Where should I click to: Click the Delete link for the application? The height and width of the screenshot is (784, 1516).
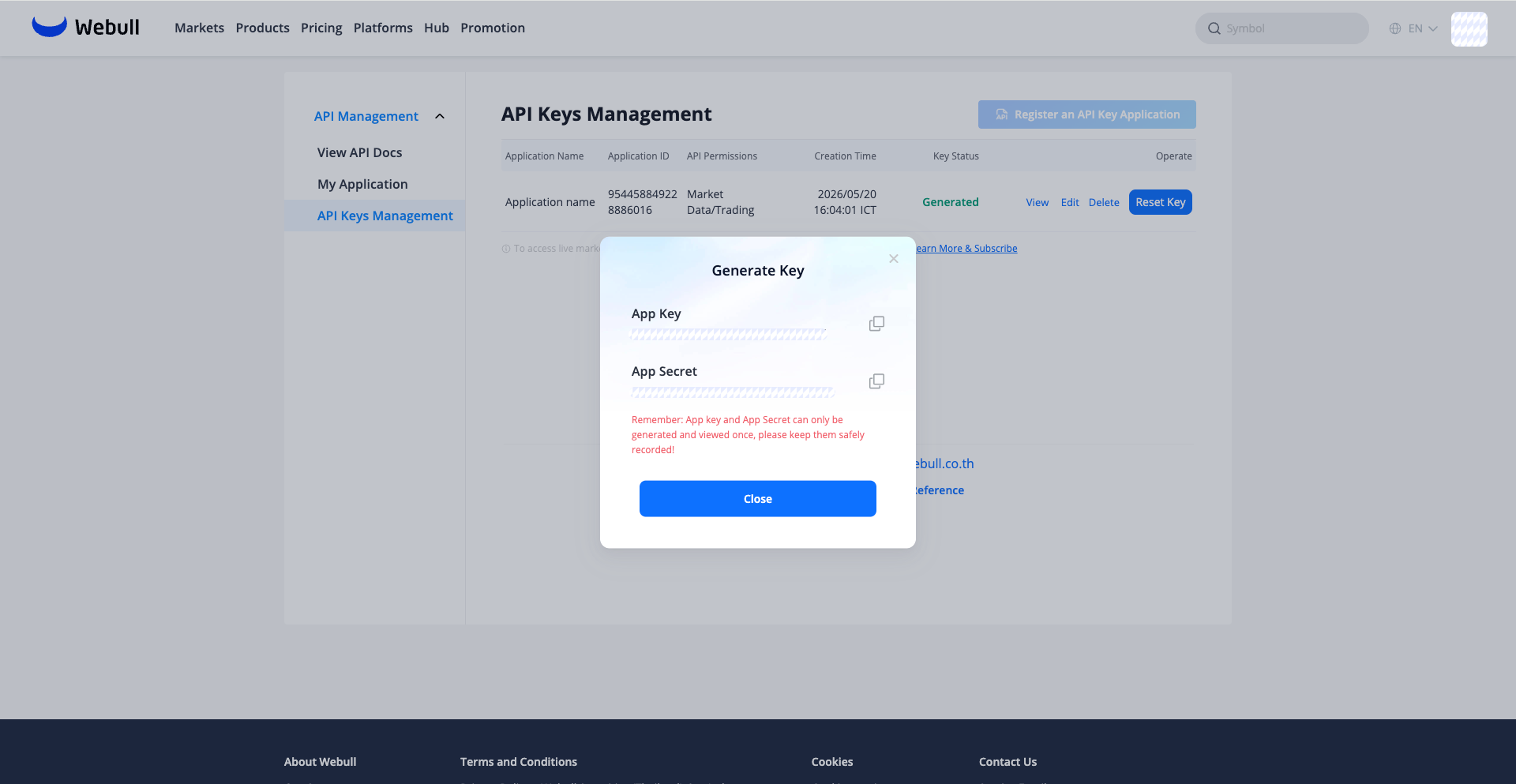pyautogui.click(x=1104, y=203)
